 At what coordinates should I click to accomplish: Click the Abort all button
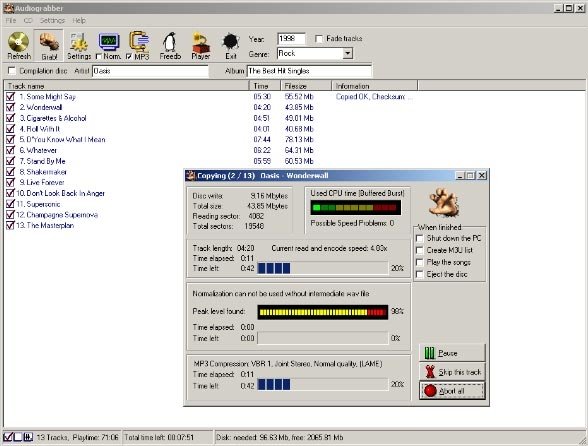pyautogui.click(x=452, y=391)
